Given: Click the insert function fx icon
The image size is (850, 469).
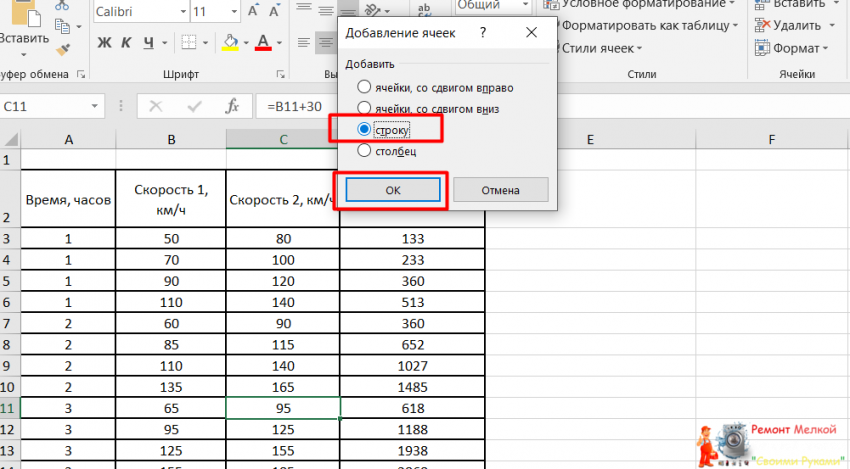Looking at the screenshot, I should 232,106.
